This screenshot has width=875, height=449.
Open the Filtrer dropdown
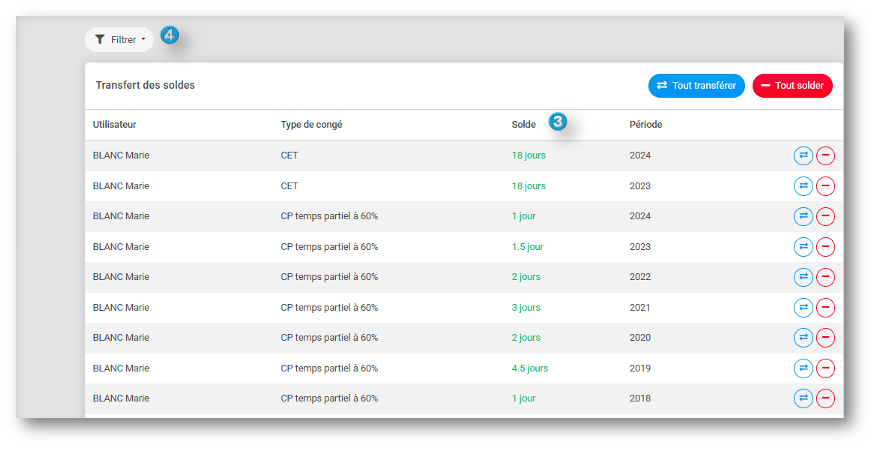(x=119, y=40)
